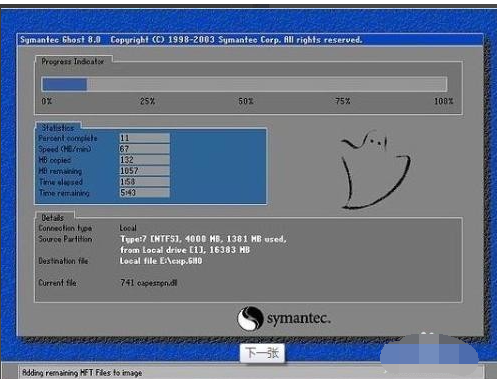Viewport: 497px width, 379px height.
Task: Click the Statistics group label
Action: pyautogui.click(x=58, y=128)
